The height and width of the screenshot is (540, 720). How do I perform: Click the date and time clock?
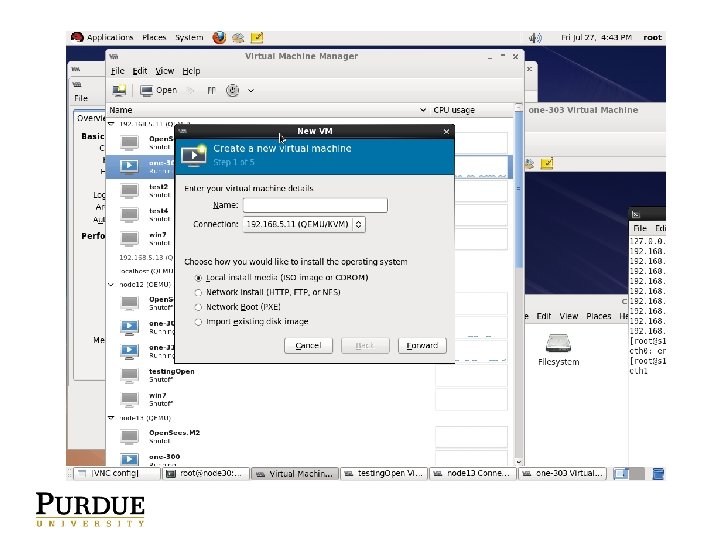point(596,38)
